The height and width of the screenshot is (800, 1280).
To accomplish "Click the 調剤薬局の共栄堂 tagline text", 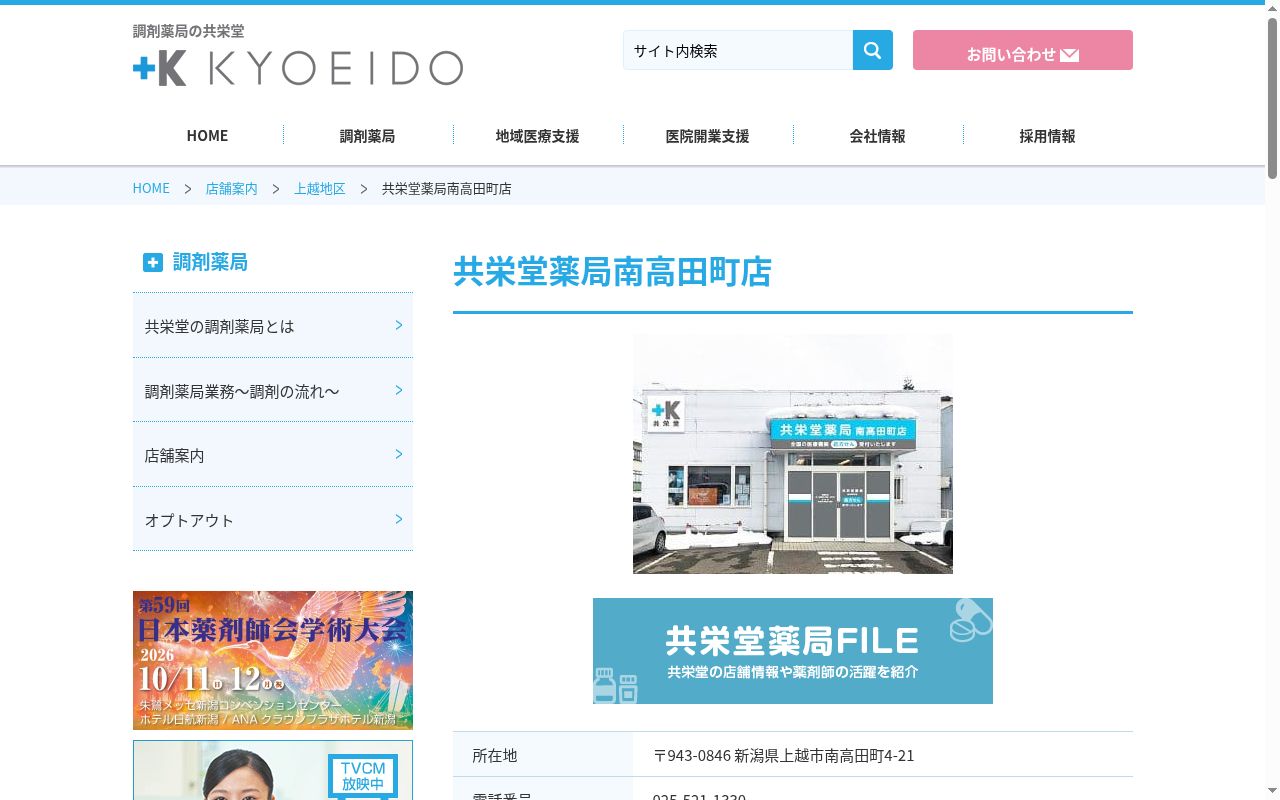I will coord(188,31).
